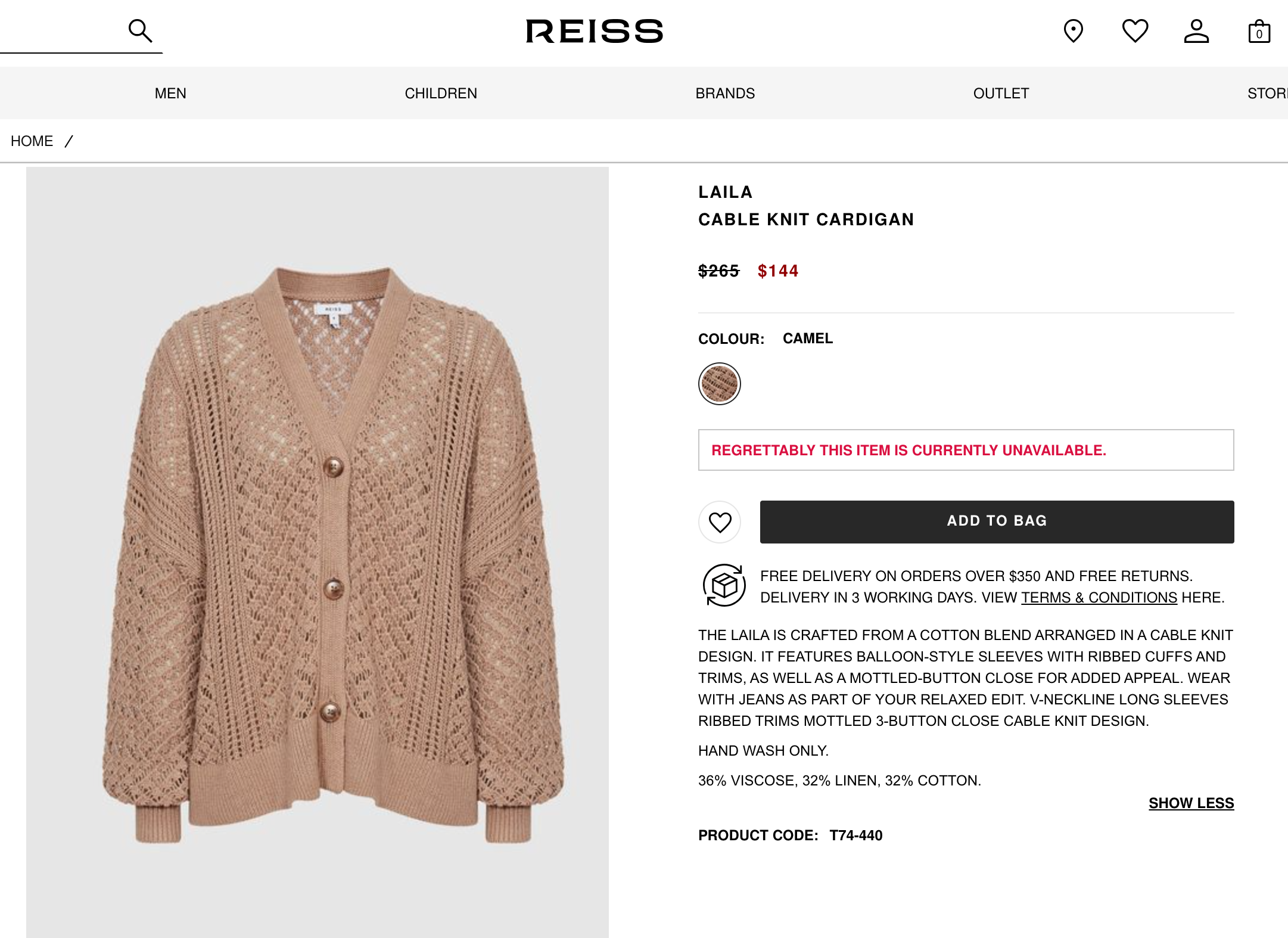Screen dimensions: 1288x938
Task: Collapse description with Show Less
Action: tap(1191, 803)
